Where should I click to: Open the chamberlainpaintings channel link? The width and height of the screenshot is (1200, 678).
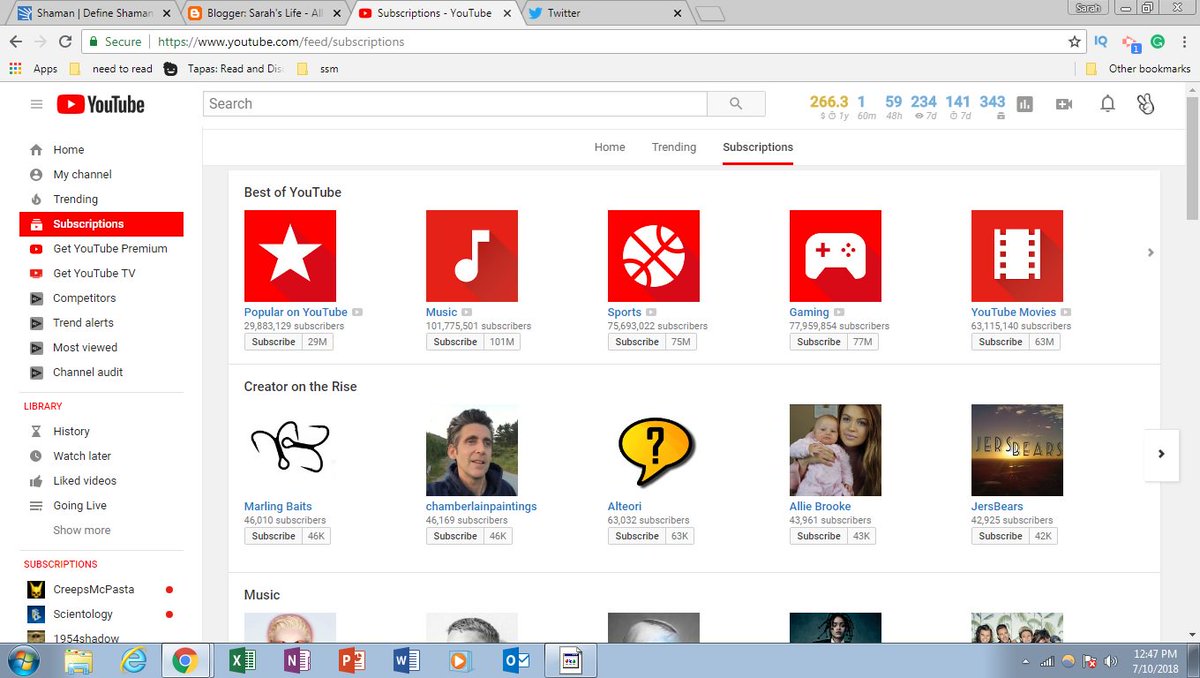(481, 506)
